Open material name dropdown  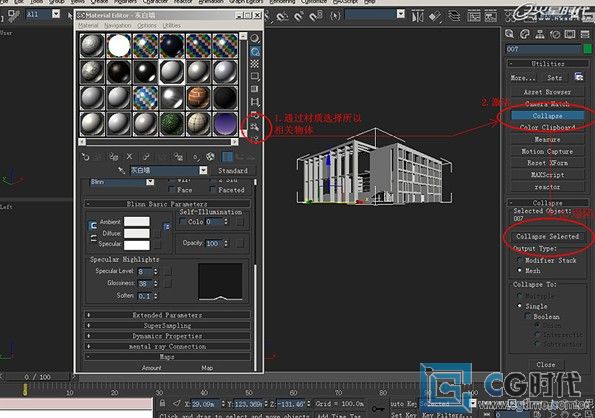tap(203, 171)
